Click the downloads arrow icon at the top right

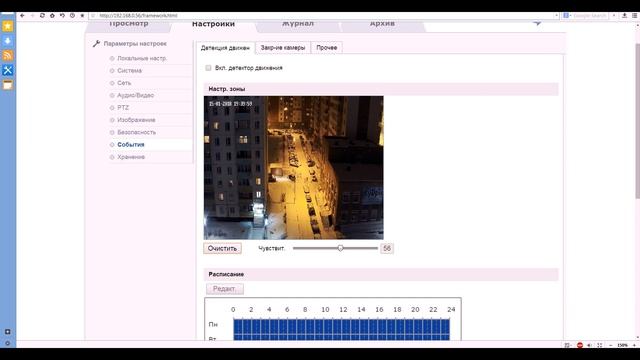[624, 16]
